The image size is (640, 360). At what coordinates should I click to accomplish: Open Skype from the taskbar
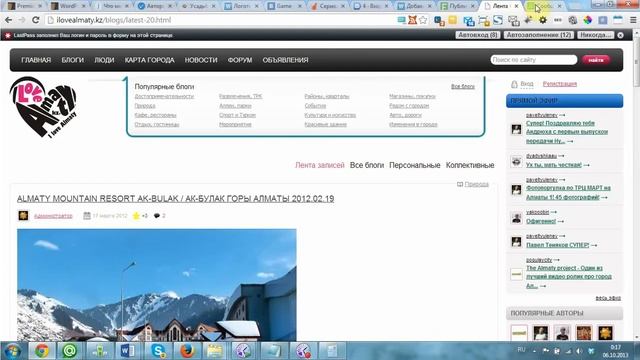click(x=157, y=351)
